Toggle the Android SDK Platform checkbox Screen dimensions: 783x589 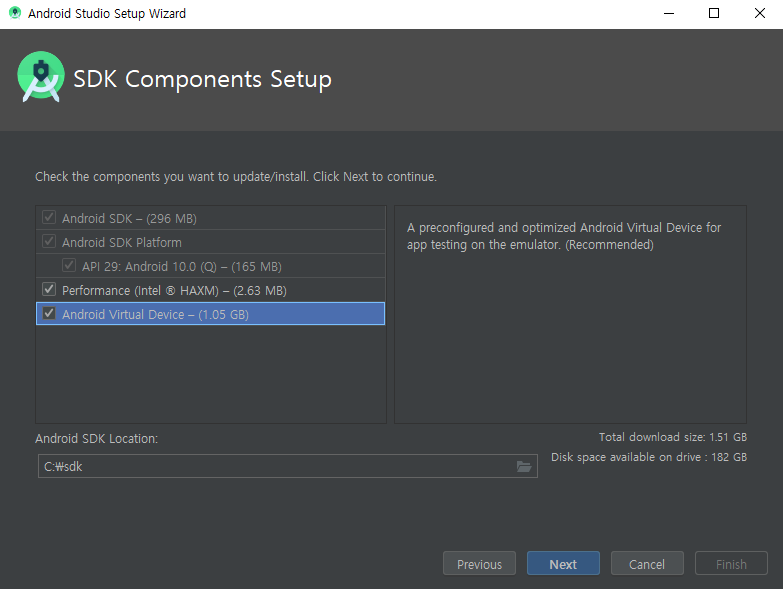pos(49,242)
